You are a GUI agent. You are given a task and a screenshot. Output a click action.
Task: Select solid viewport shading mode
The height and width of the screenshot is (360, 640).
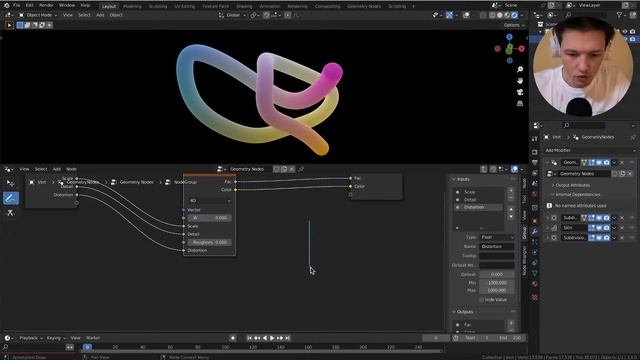[500, 15]
